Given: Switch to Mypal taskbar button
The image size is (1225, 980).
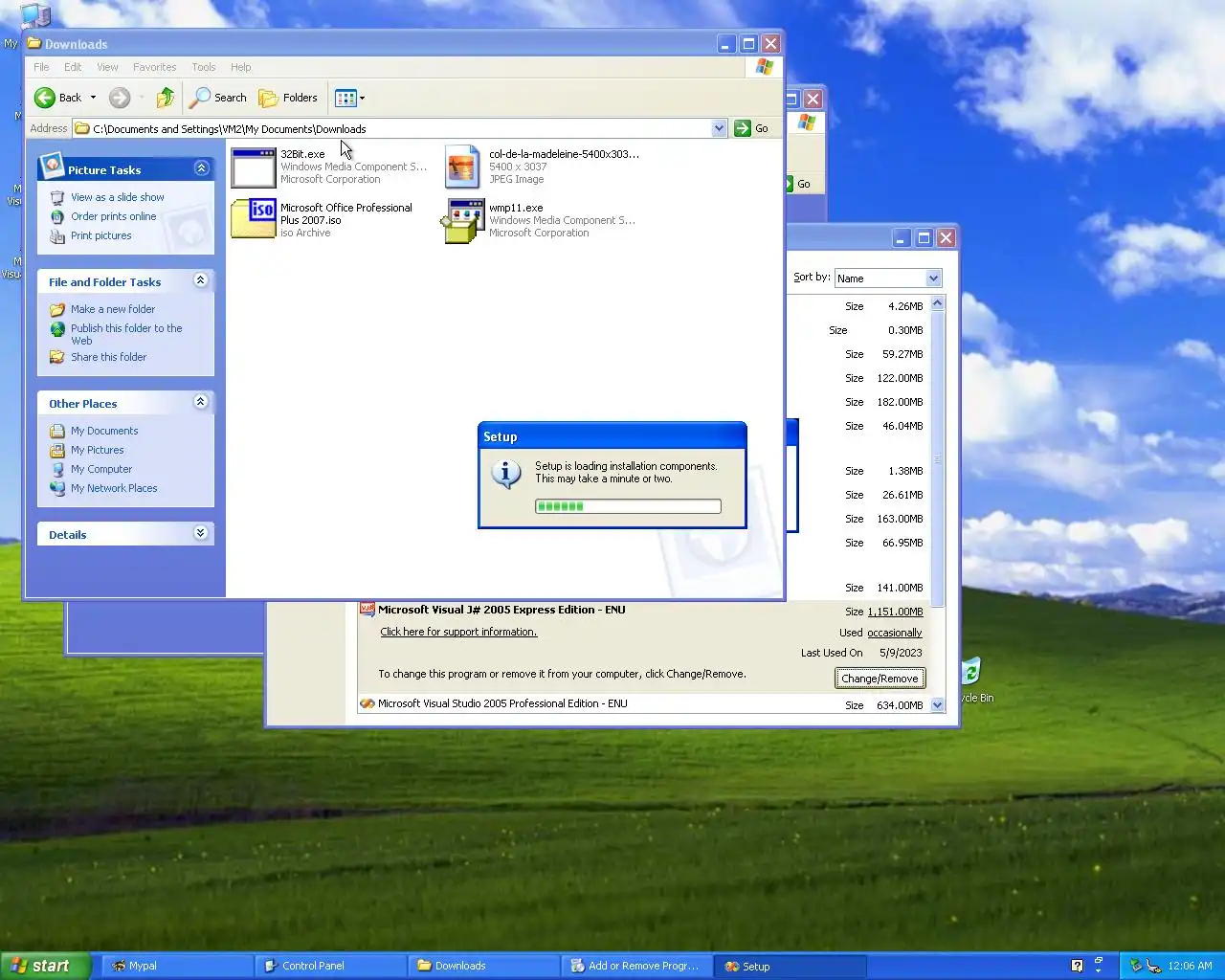Looking at the screenshot, I should (x=178, y=966).
